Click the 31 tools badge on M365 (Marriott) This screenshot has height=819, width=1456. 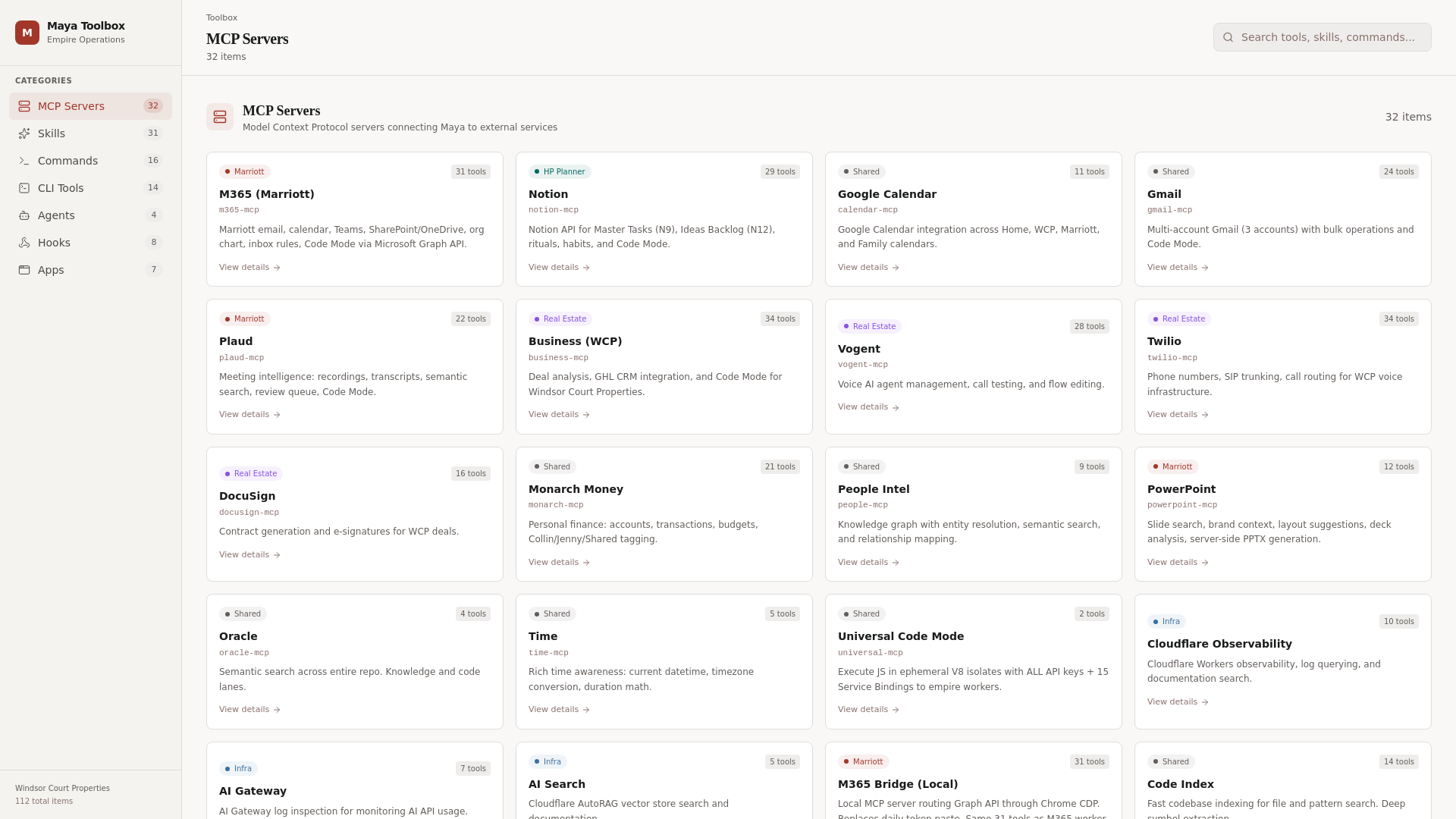(x=471, y=172)
